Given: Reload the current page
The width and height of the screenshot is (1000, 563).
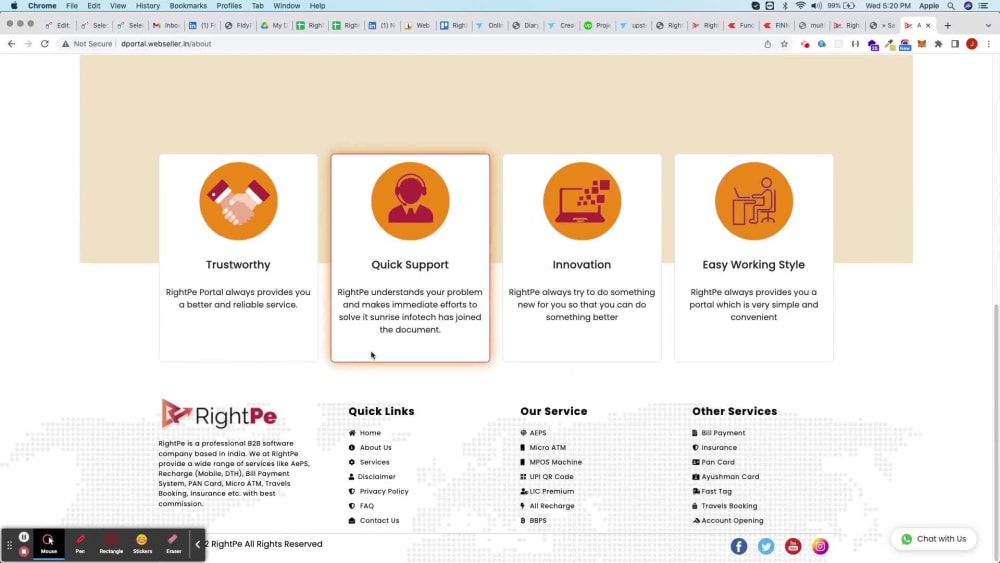Looking at the screenshot, I should [45, 44].
